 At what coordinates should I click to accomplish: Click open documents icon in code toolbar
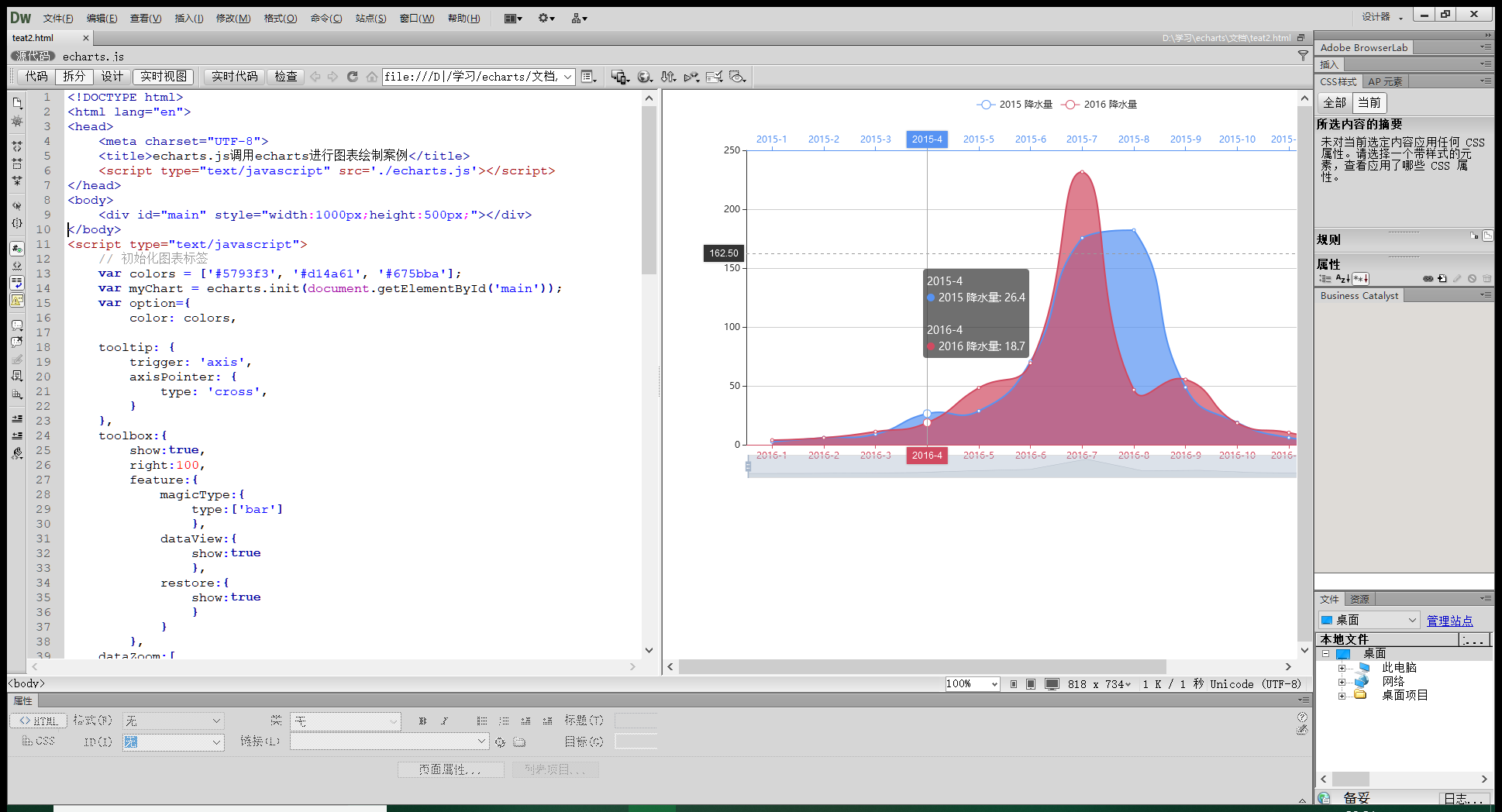tap(17, 102)
